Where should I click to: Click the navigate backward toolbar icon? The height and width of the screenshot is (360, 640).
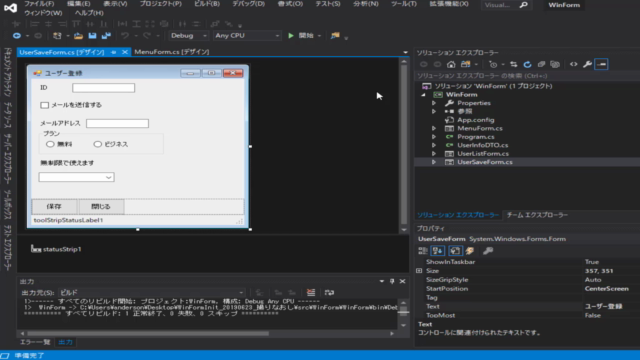pyautogui.click(x=17, y=36)
